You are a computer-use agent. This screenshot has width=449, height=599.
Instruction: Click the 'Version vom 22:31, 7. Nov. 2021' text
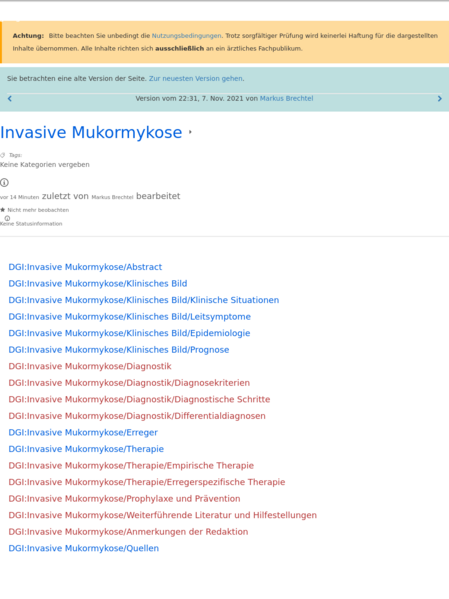189,98
